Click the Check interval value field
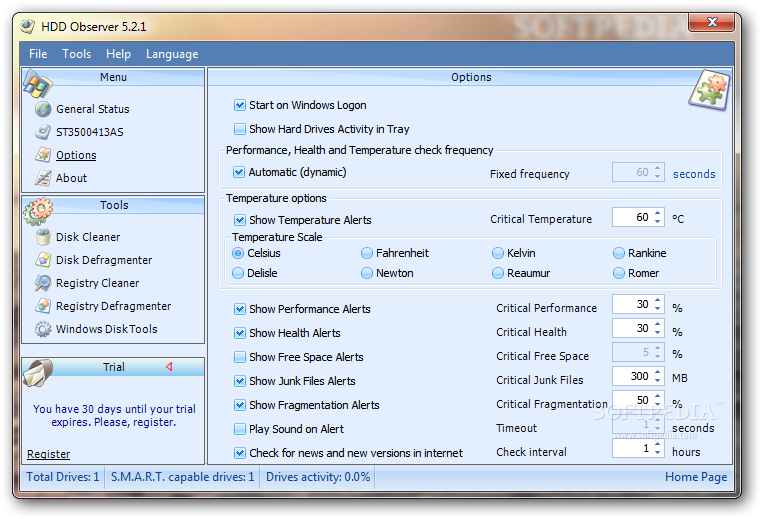 point(633,448)
